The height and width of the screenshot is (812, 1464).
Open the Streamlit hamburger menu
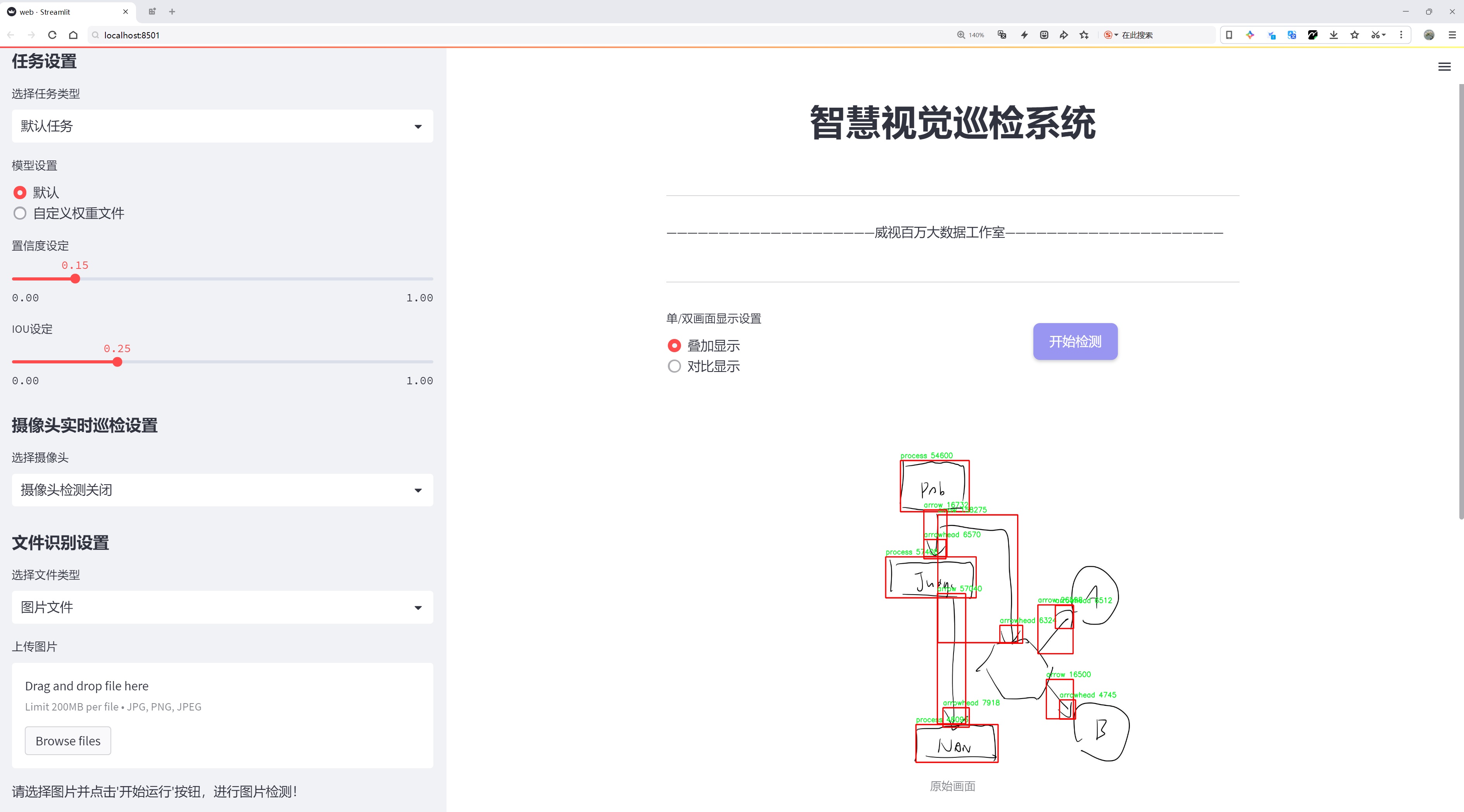tap(1444, 67)
